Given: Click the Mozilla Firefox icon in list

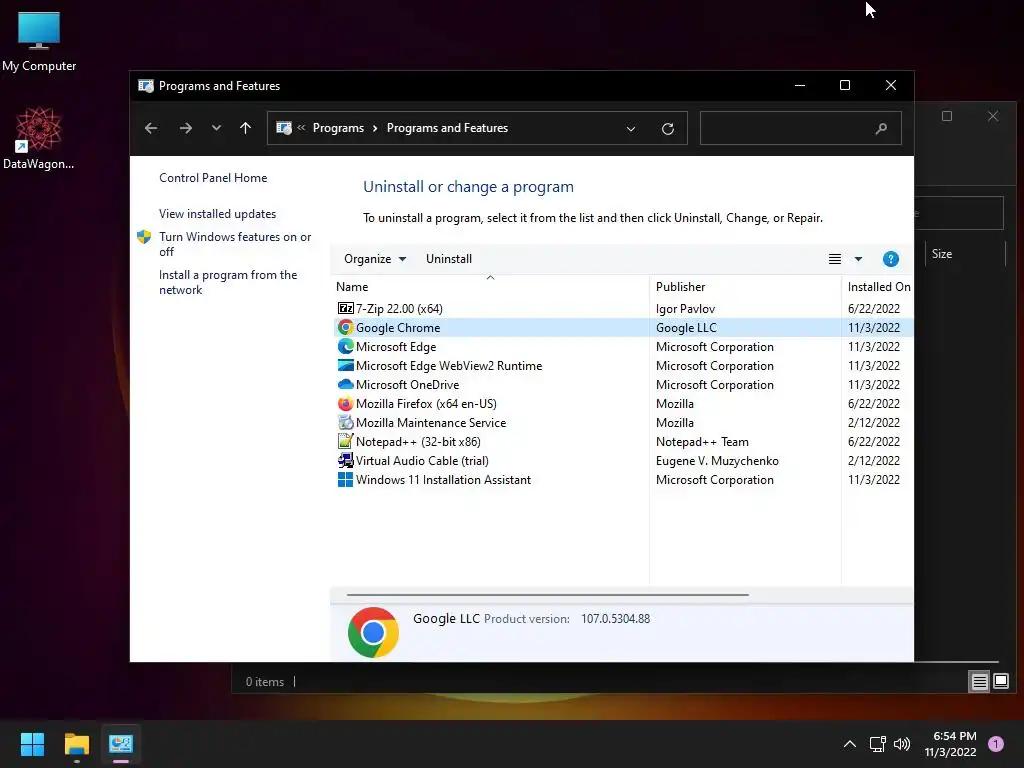Looking at the screenshot, I should click(345, 404).
